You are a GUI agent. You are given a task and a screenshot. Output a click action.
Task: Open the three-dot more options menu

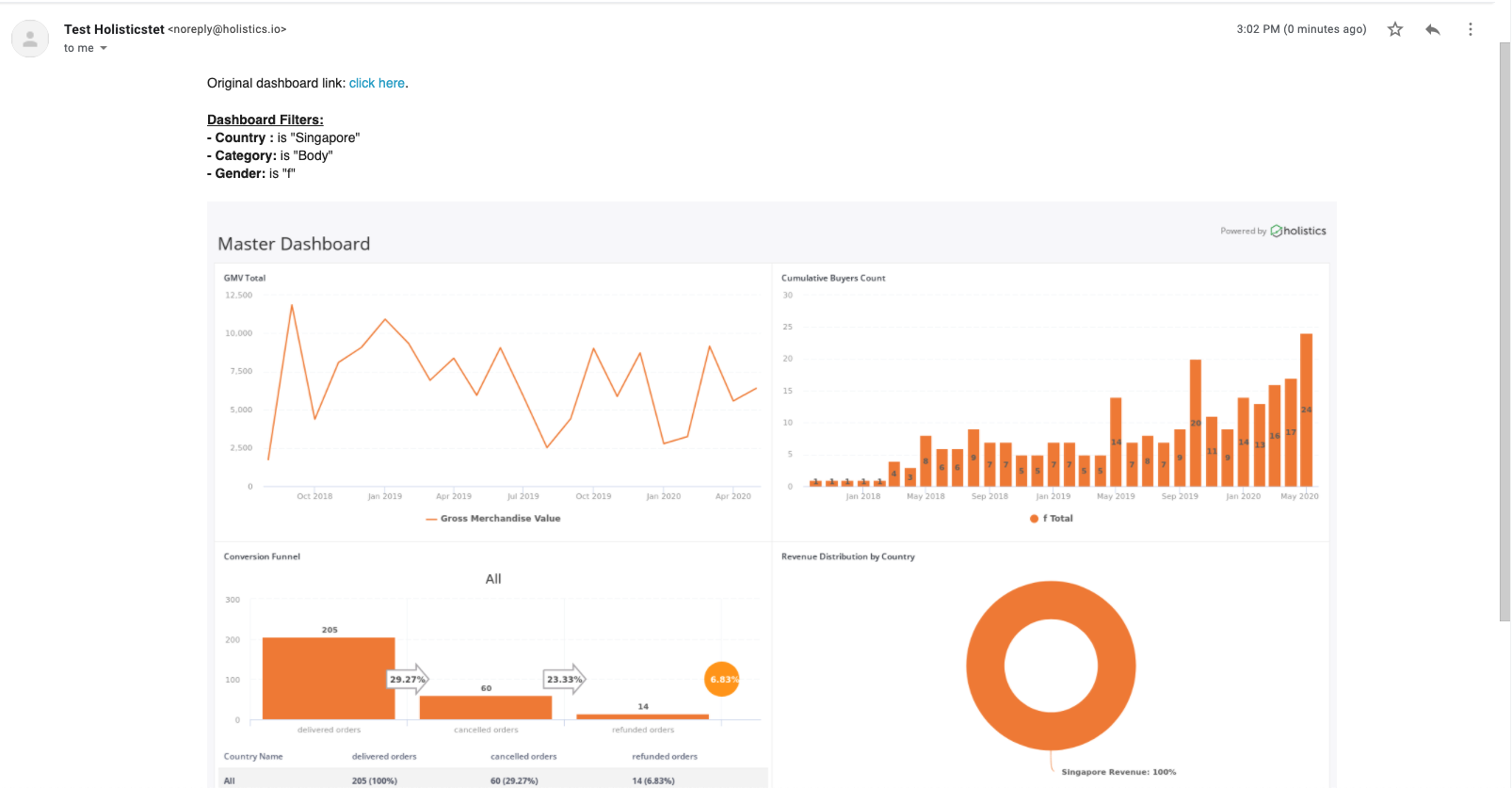[x=1470, y=29]
